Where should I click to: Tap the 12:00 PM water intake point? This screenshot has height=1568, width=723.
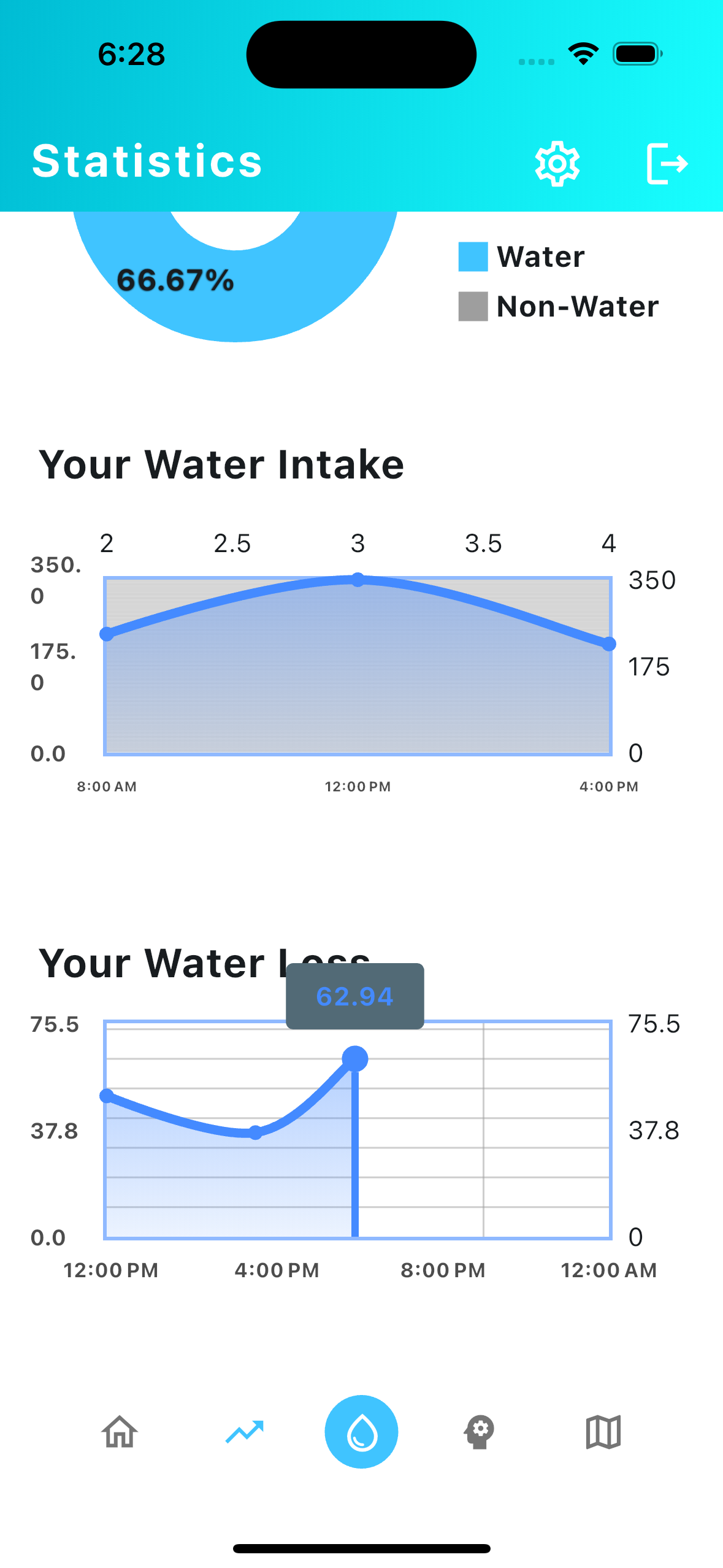point(358,580)
